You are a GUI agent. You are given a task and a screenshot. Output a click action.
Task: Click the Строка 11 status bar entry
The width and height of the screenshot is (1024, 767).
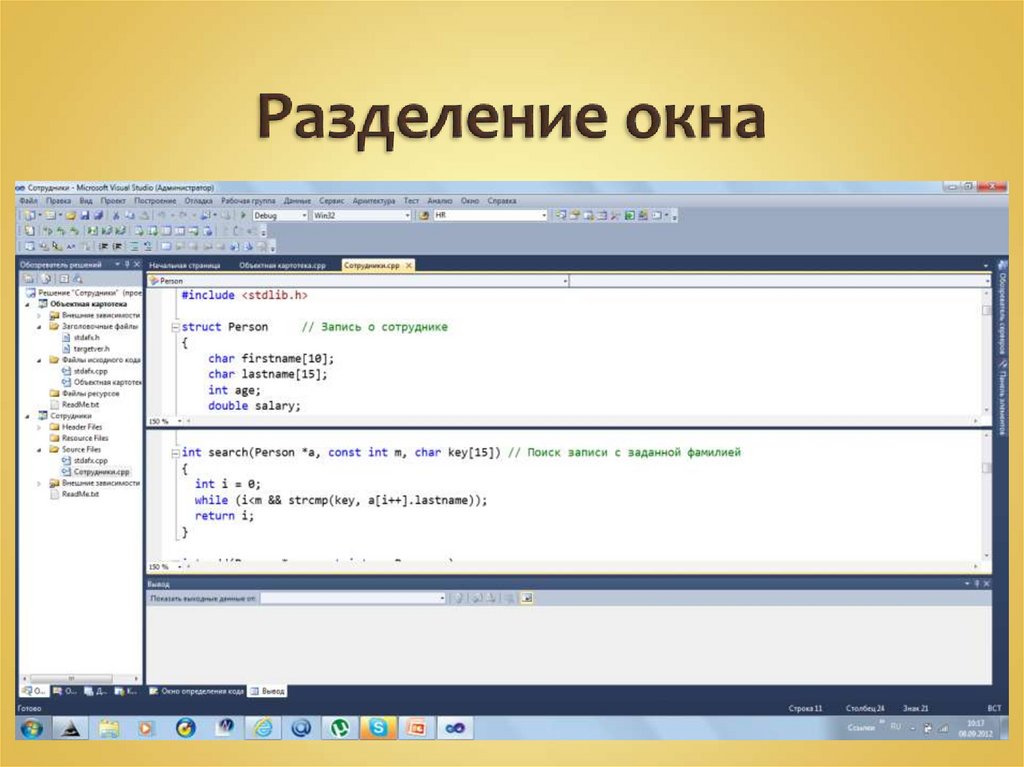(x=805, y=708)
